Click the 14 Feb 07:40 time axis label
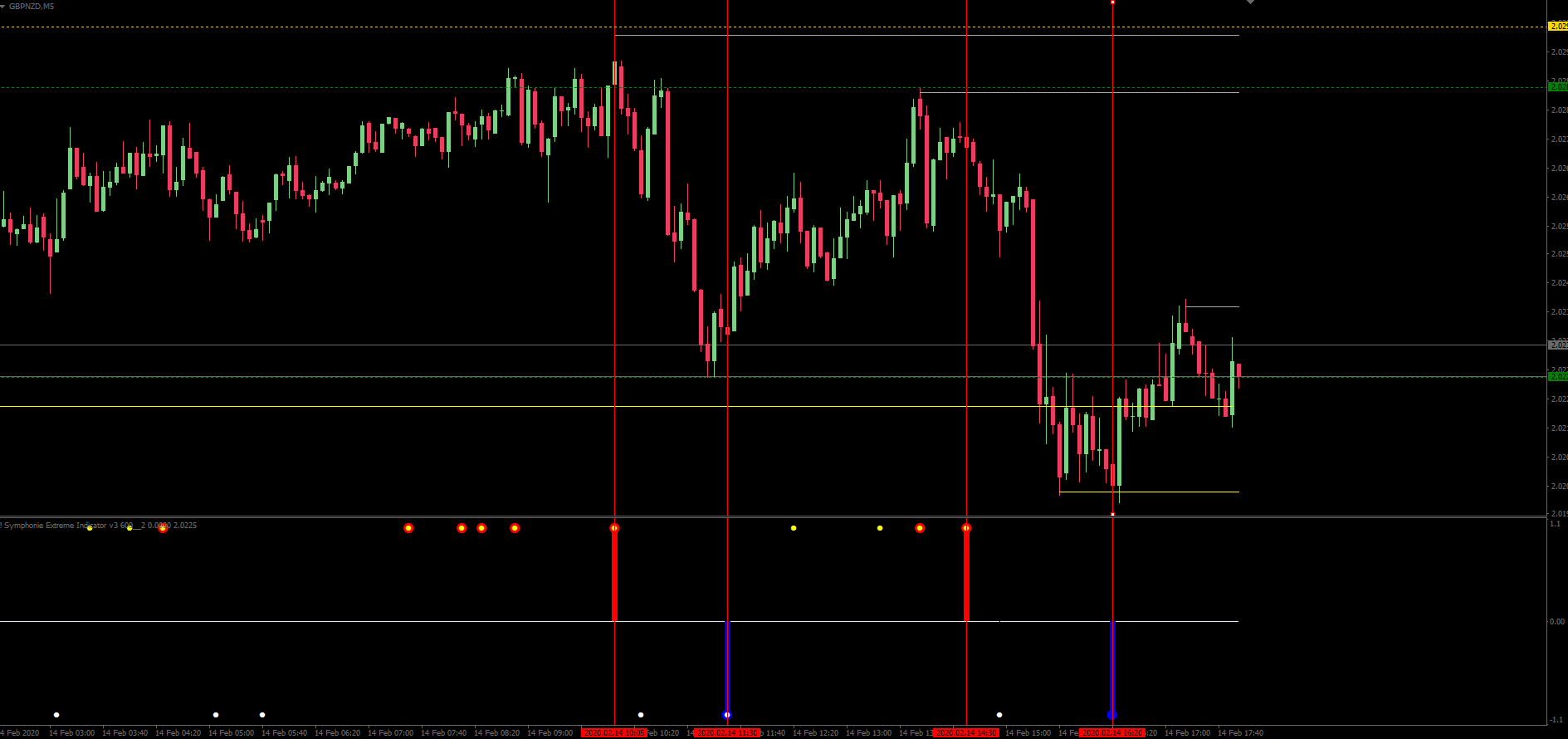Screen dimensions: 1568x739 [x=443, y=733]
